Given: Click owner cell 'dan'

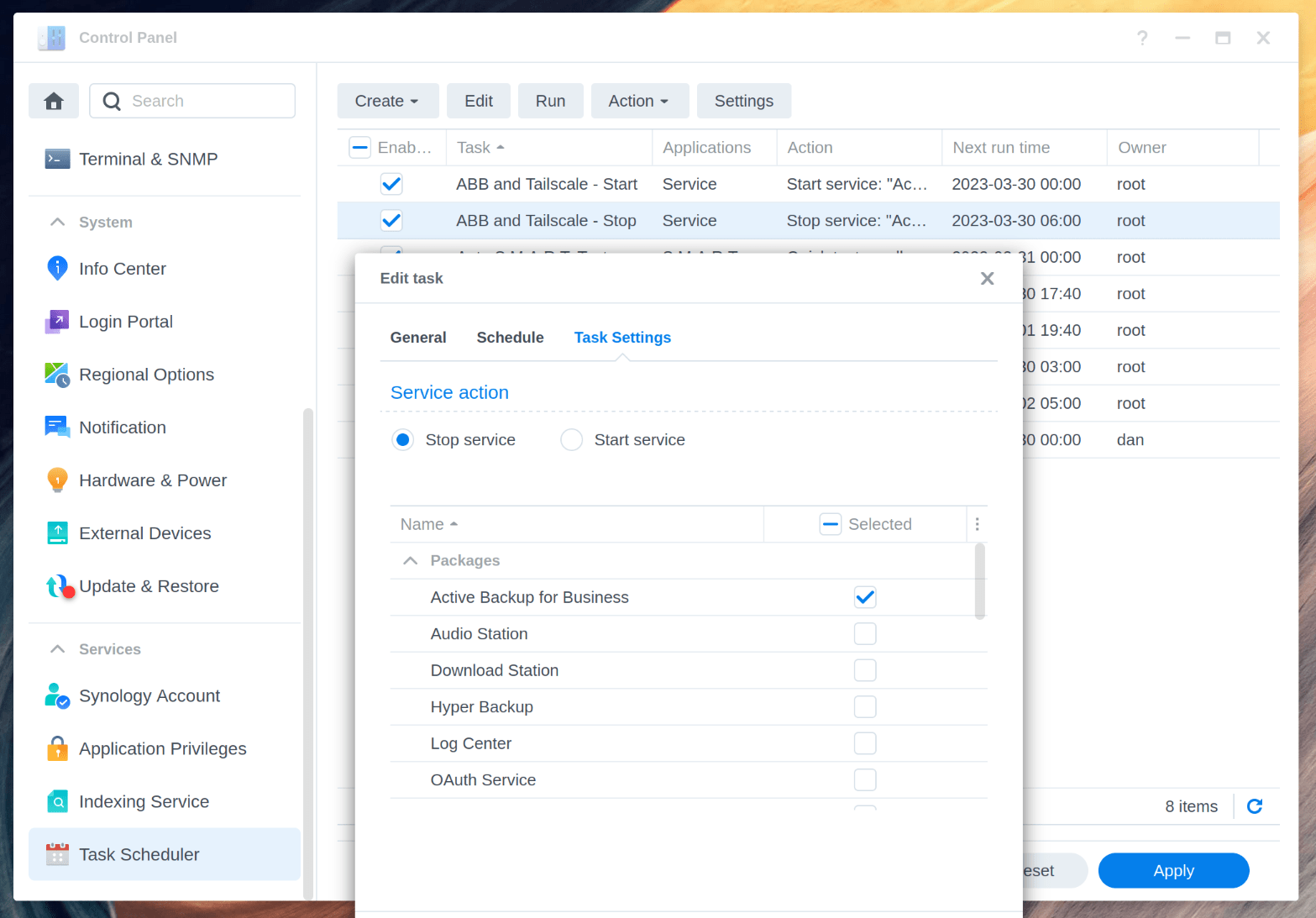Looking at the screenshot, I should [x=1130, y=440].
